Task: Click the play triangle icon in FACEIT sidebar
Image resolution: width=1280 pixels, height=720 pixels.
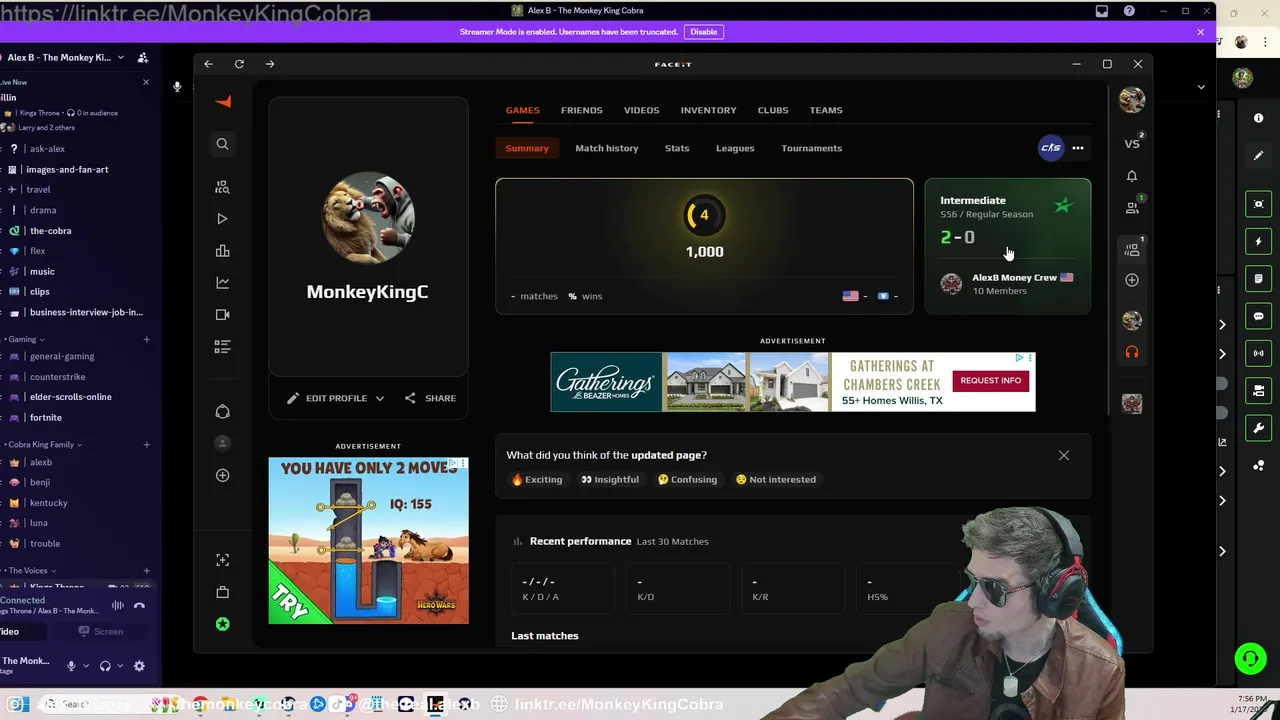Action: click(x=222, y=219)
